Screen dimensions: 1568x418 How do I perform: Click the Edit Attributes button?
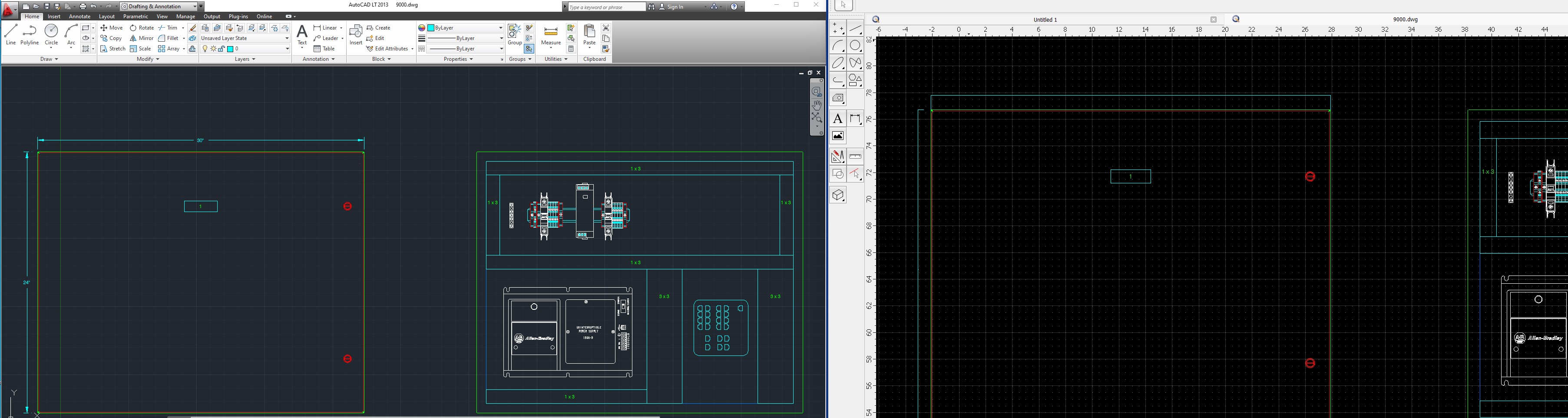[x=390, y=49]
